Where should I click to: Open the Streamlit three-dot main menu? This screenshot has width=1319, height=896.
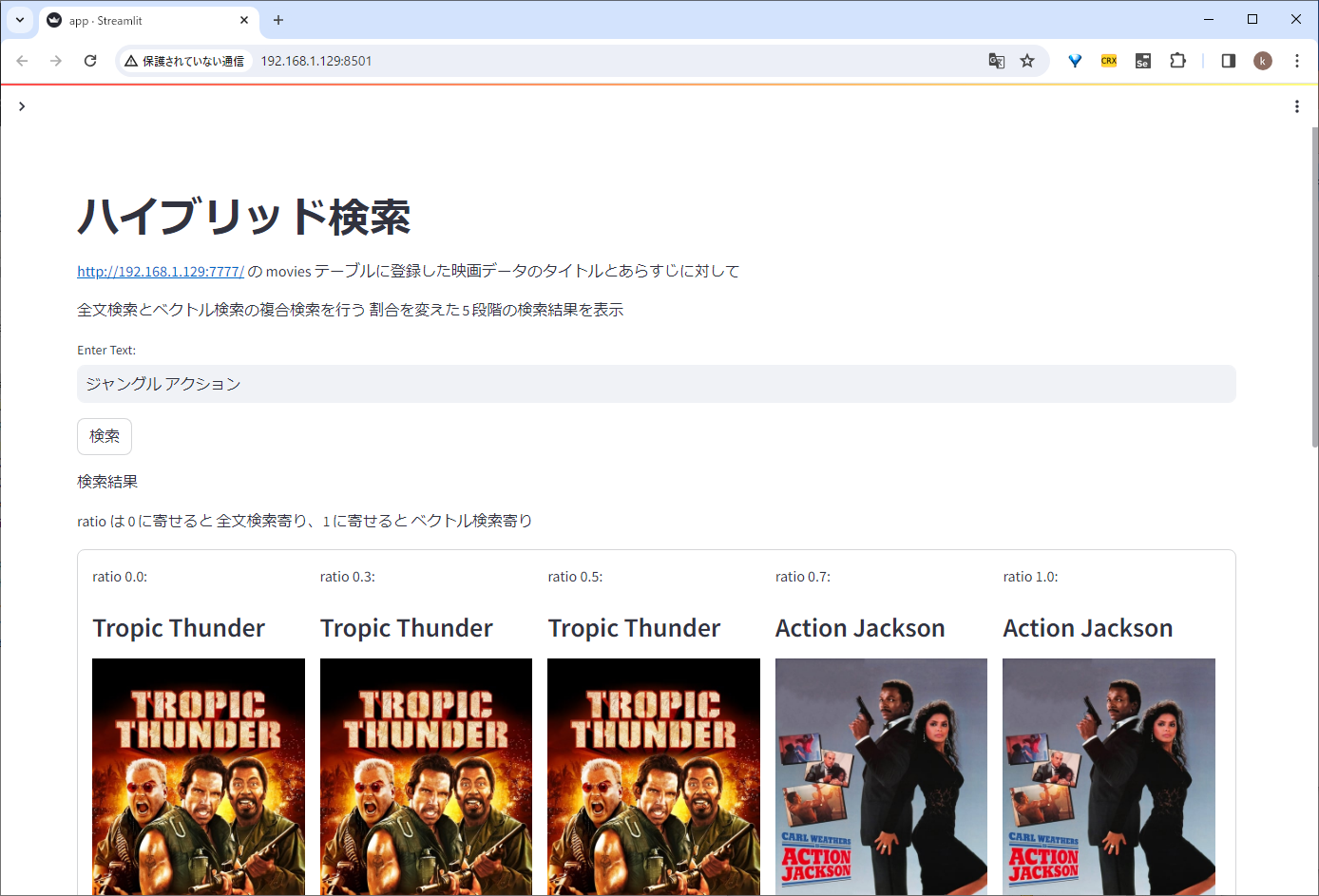1296,106
